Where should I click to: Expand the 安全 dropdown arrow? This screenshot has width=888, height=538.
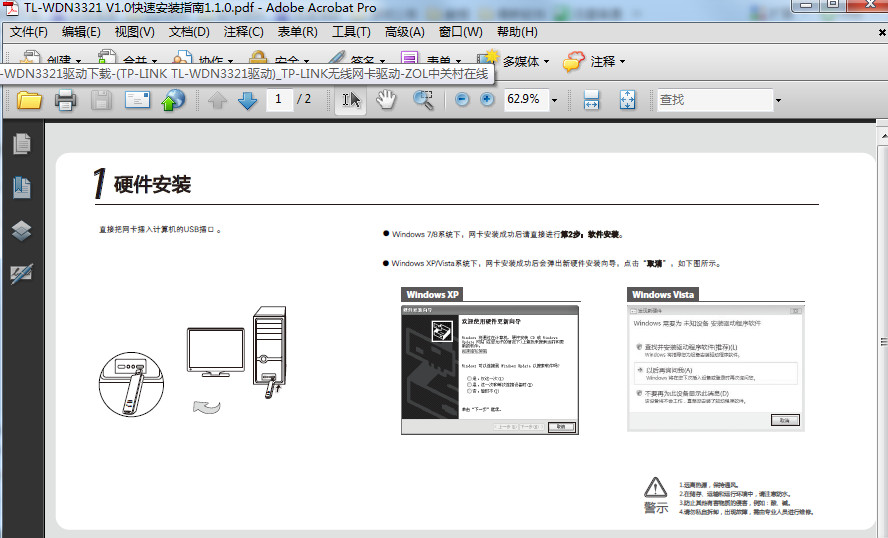[306, 61]
